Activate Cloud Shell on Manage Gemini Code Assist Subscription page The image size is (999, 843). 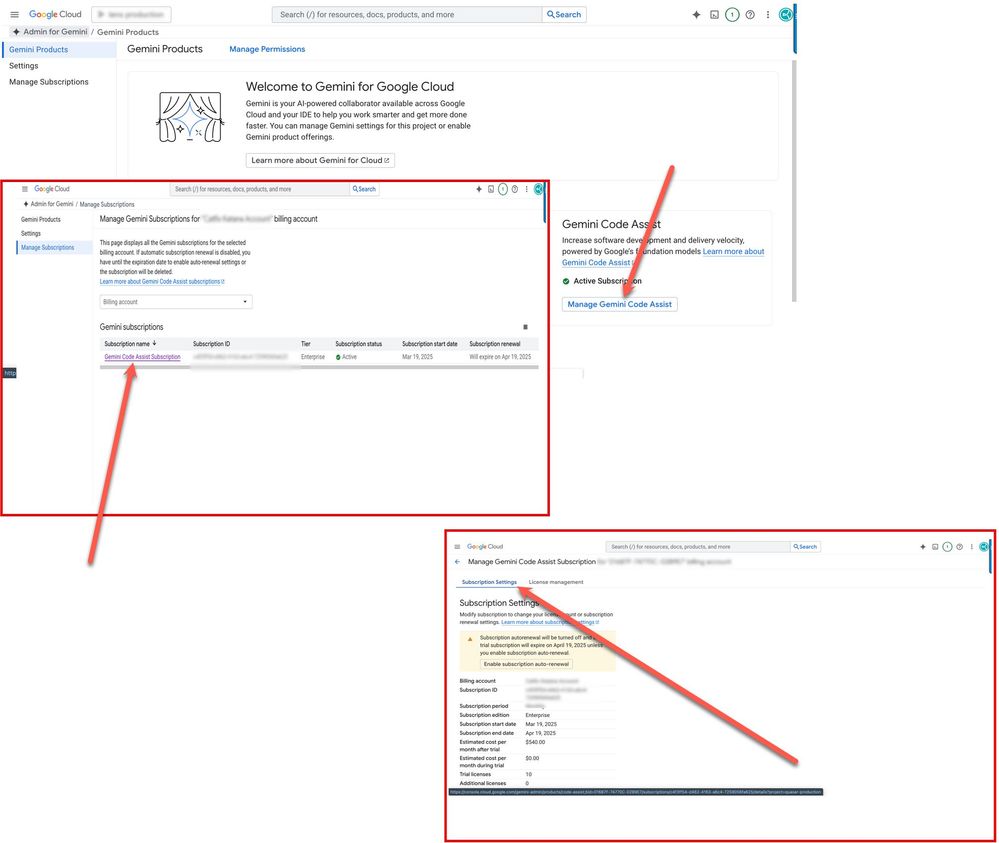(935, 547)
